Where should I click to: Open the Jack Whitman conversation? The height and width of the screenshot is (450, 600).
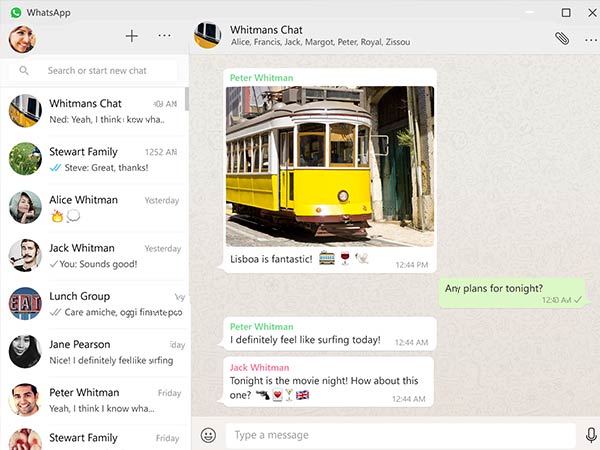tap(95, 256)
